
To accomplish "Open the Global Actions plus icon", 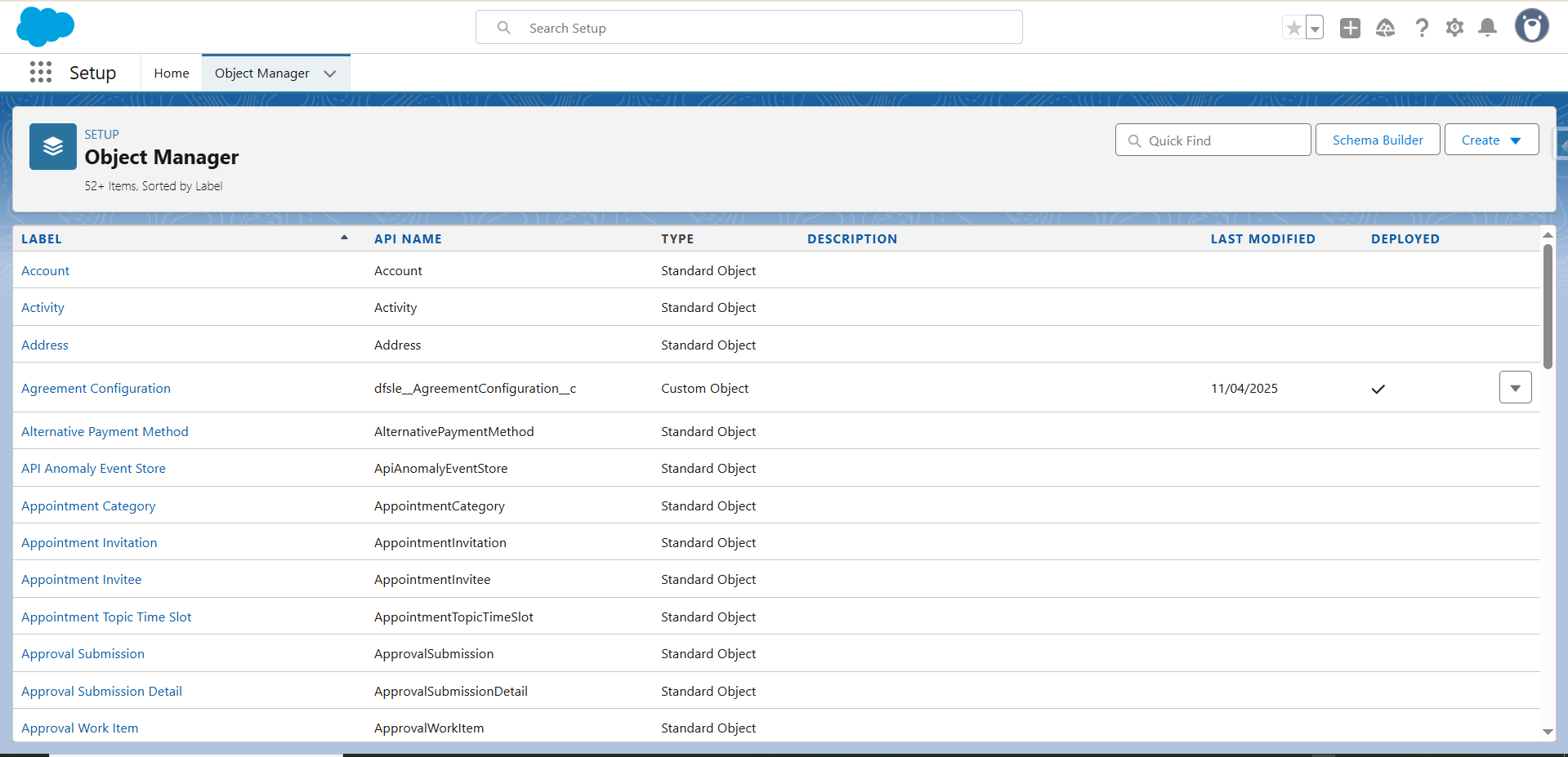I will [1350, 29].
